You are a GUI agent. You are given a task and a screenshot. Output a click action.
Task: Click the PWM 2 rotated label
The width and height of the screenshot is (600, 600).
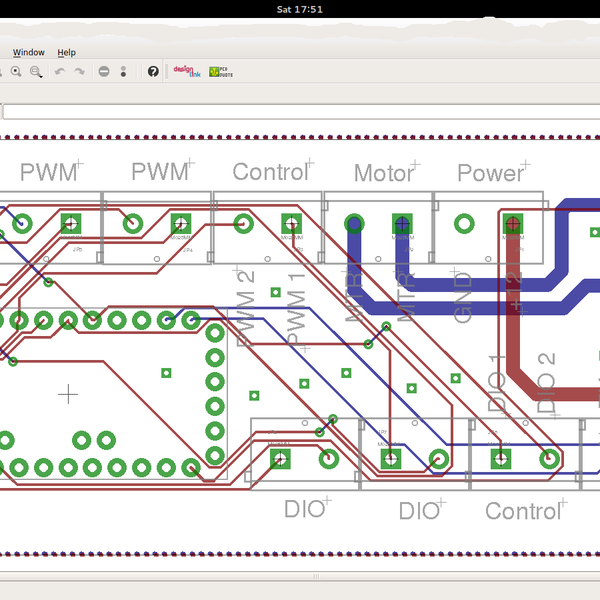tap(246, 308)
